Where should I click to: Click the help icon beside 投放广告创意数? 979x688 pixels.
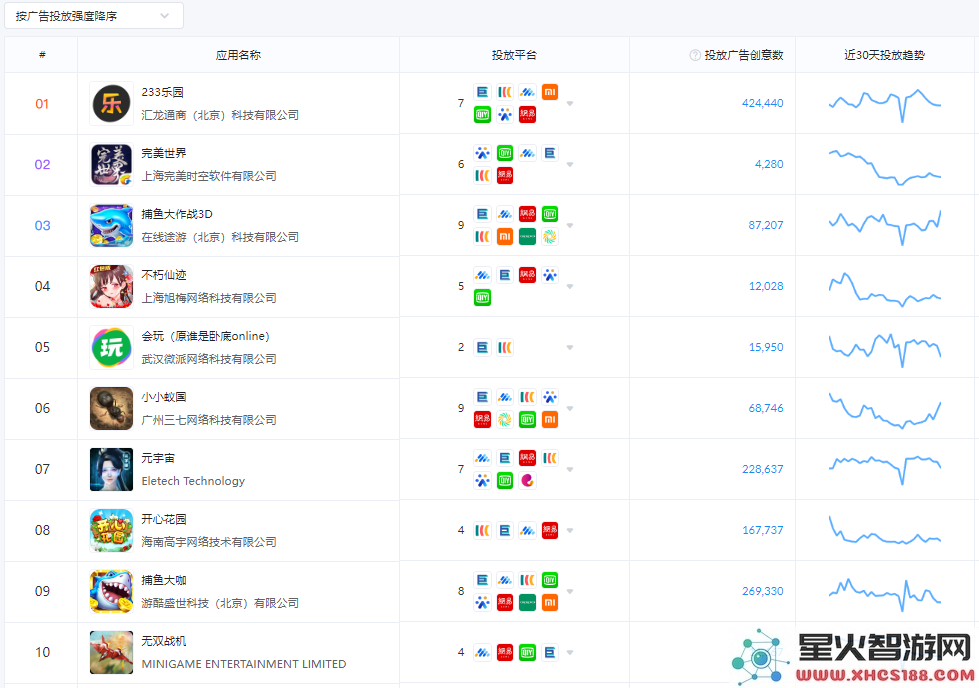(x=695, y=55)
